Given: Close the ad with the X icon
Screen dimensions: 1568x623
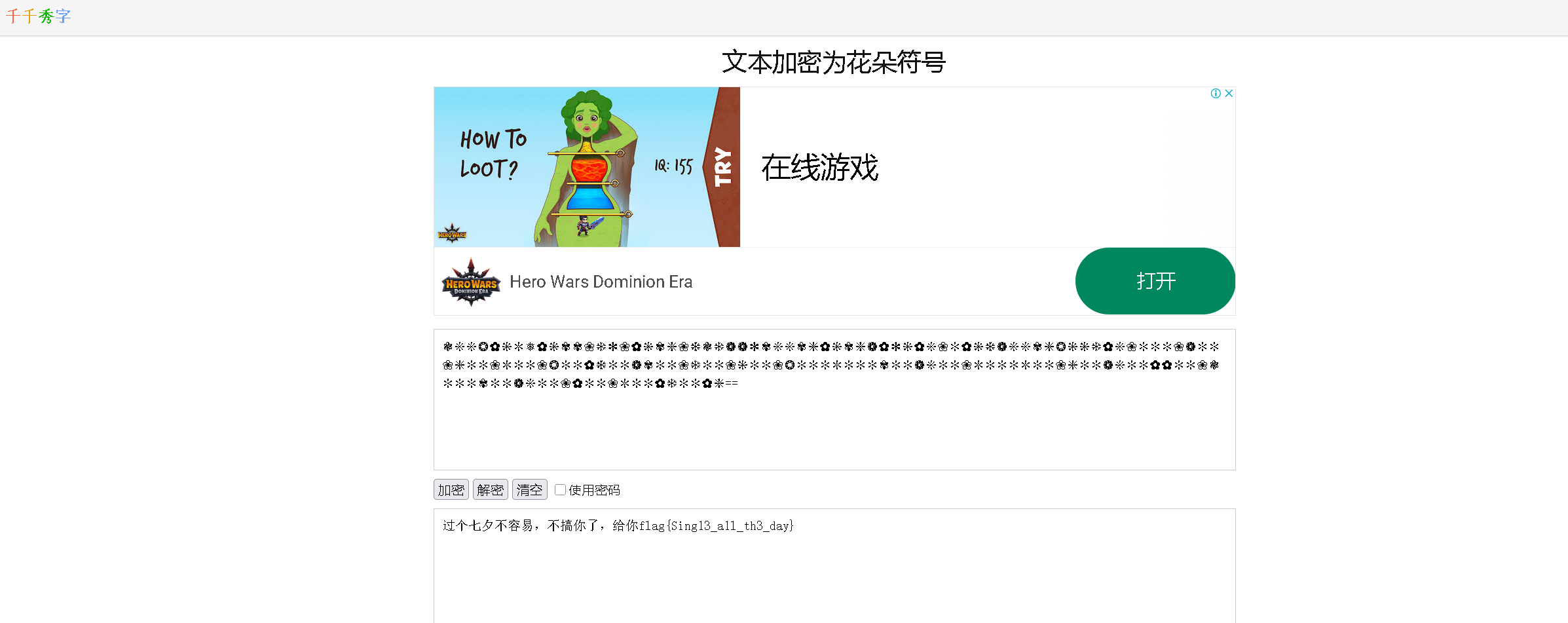Looking at the screenshot, I should coord(1229,94).
